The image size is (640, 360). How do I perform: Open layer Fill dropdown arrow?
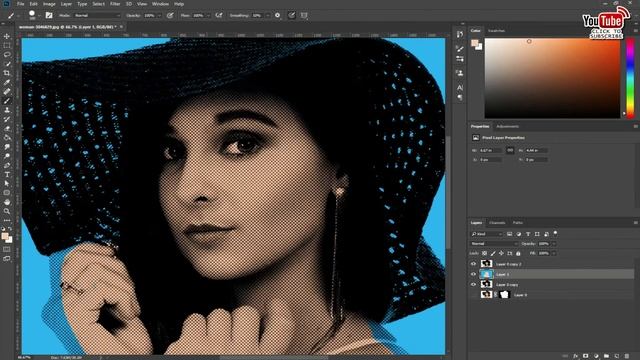pos(554,253)
